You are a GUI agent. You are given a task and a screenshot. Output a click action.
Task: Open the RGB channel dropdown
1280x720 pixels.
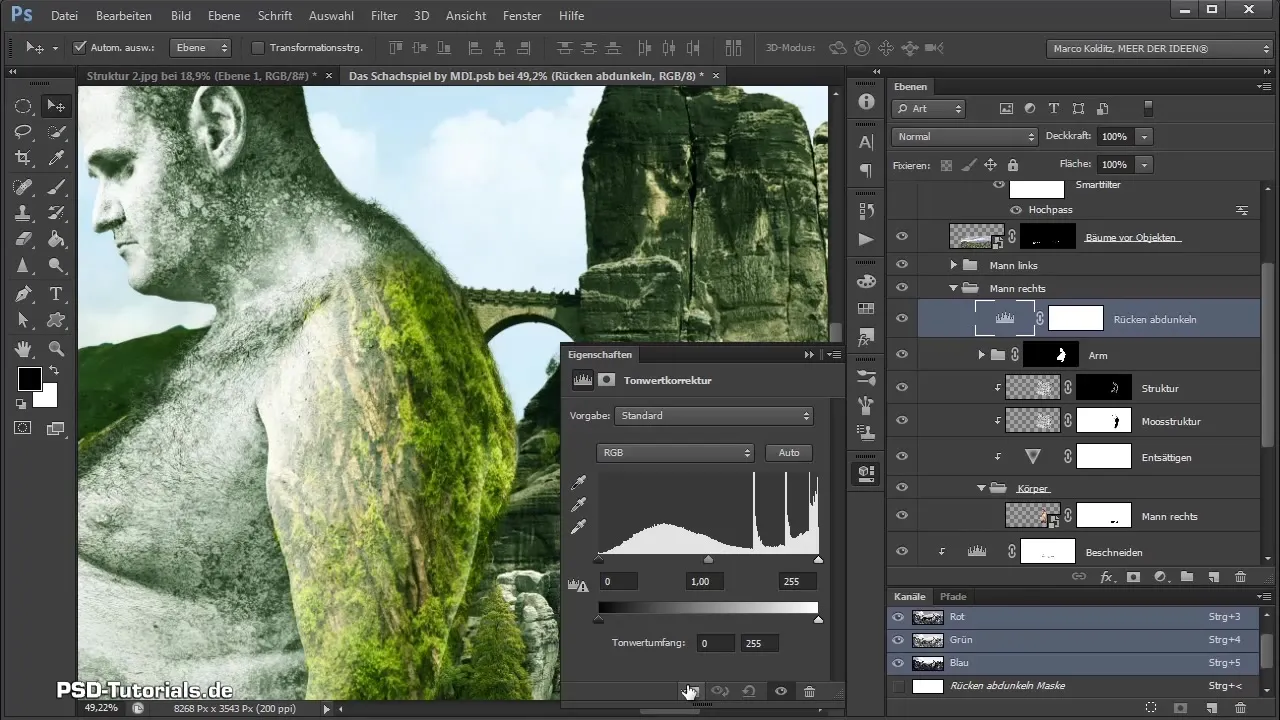(x=675, y=453)
